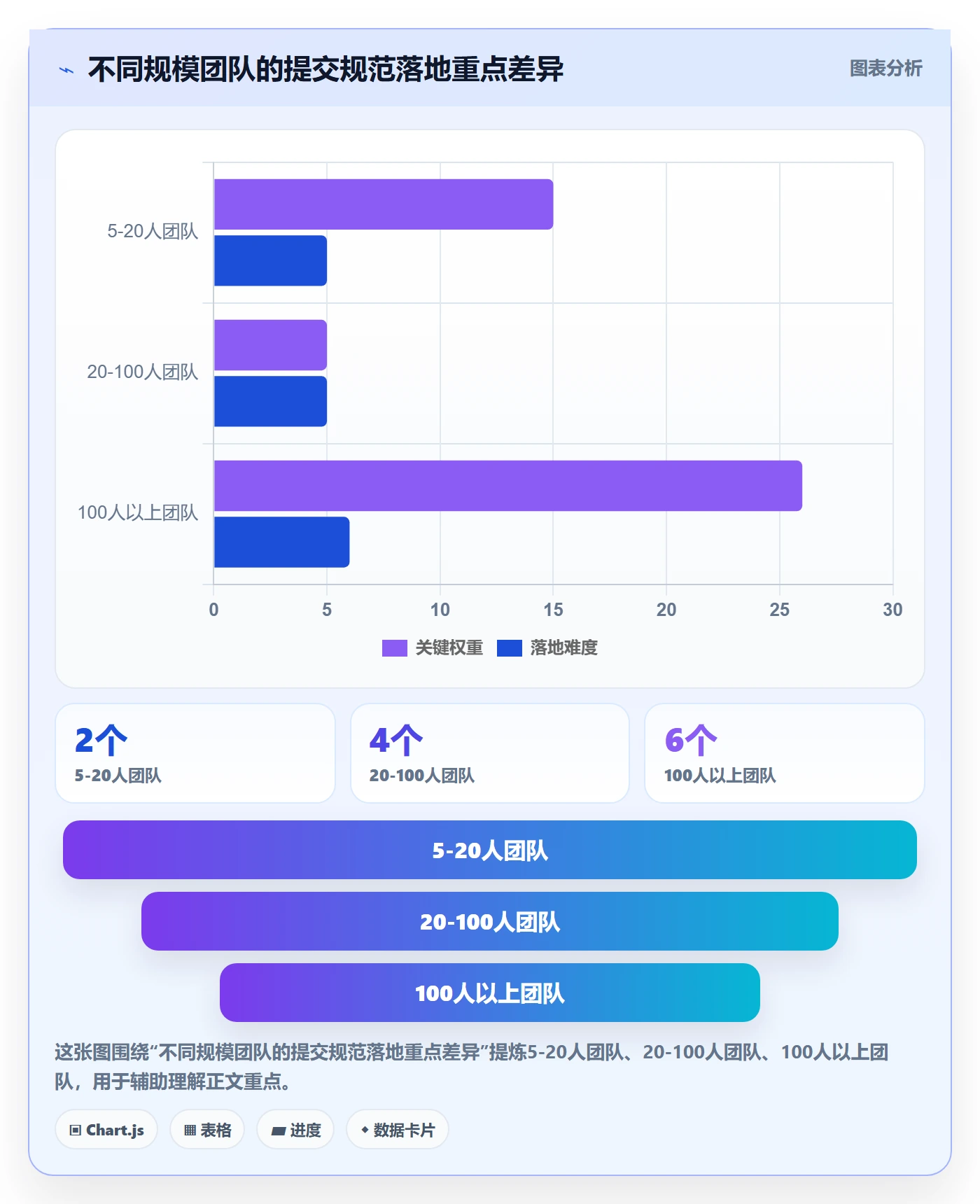Select the 数据卡片 tag chip
Image resolution: width=980 pixels, height=1204 pixels.
click(x=398, y=1130)
